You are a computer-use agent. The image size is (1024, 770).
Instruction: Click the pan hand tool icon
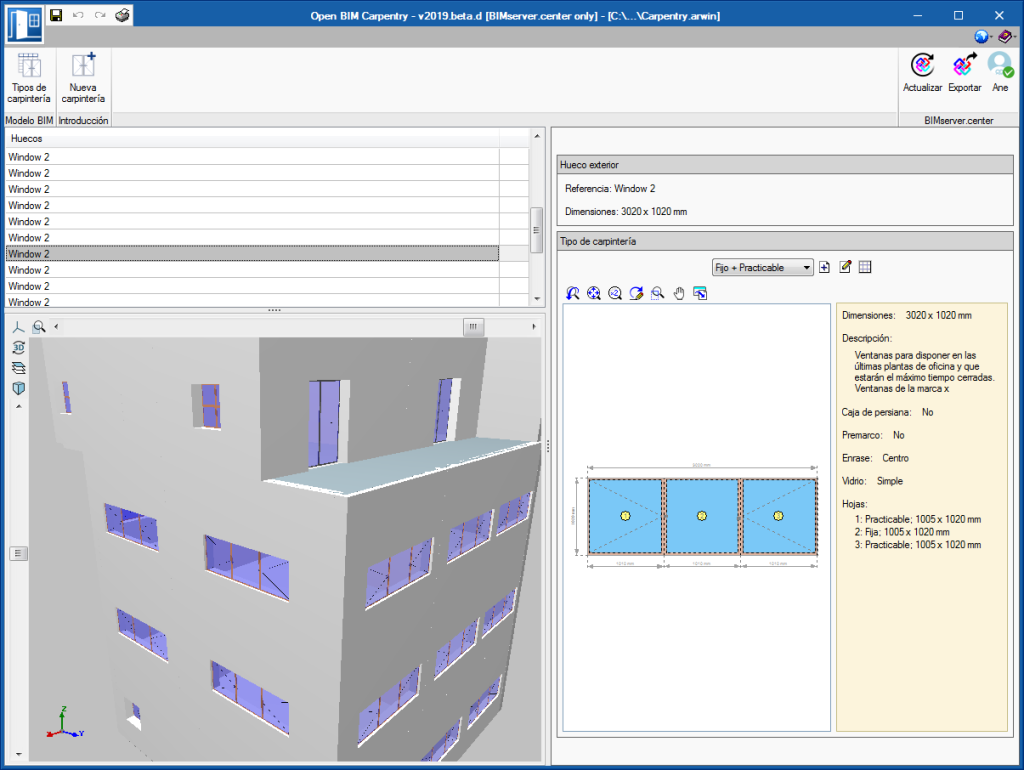pos(679,293)
